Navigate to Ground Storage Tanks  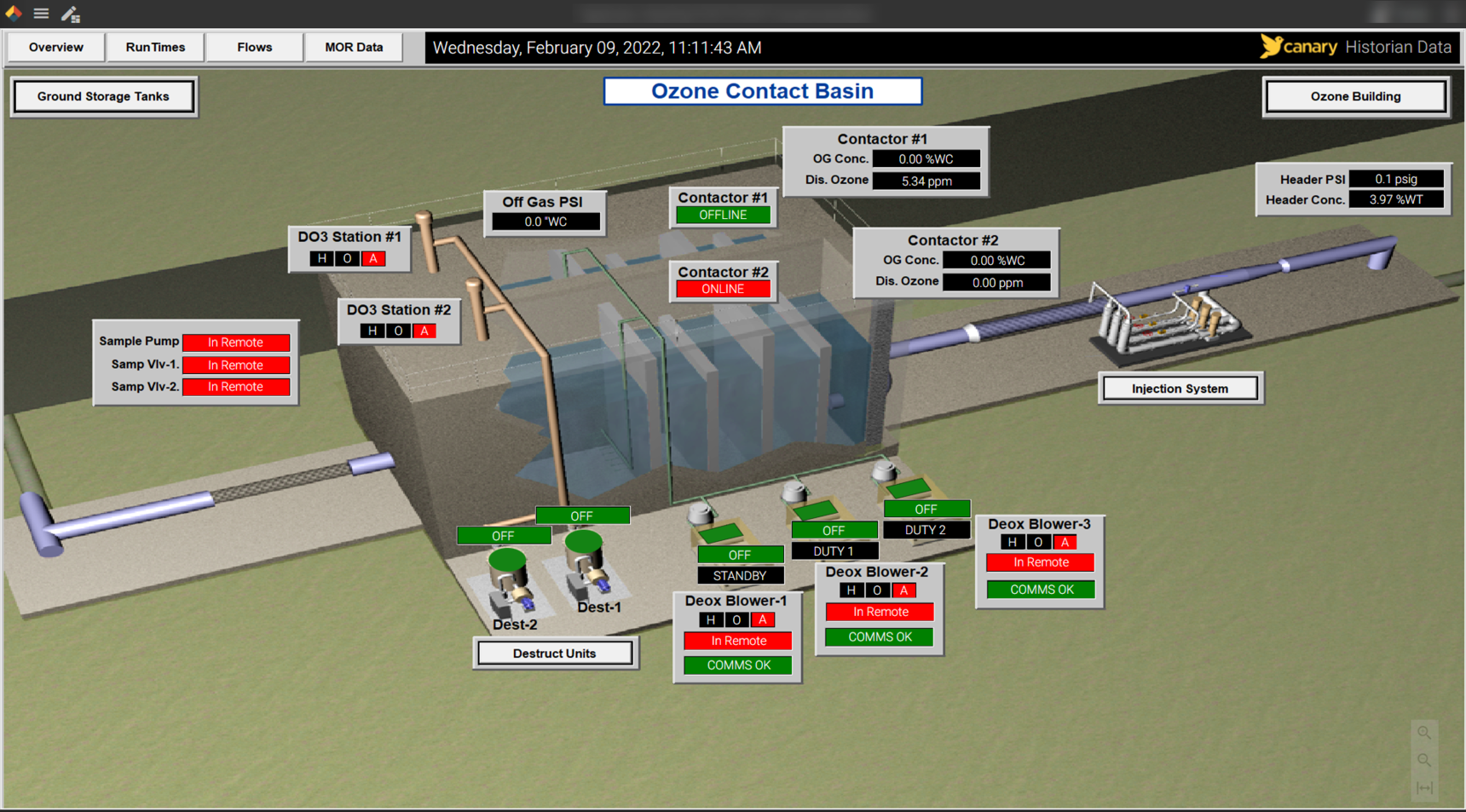pyautogui.click(x=103, y=96)
